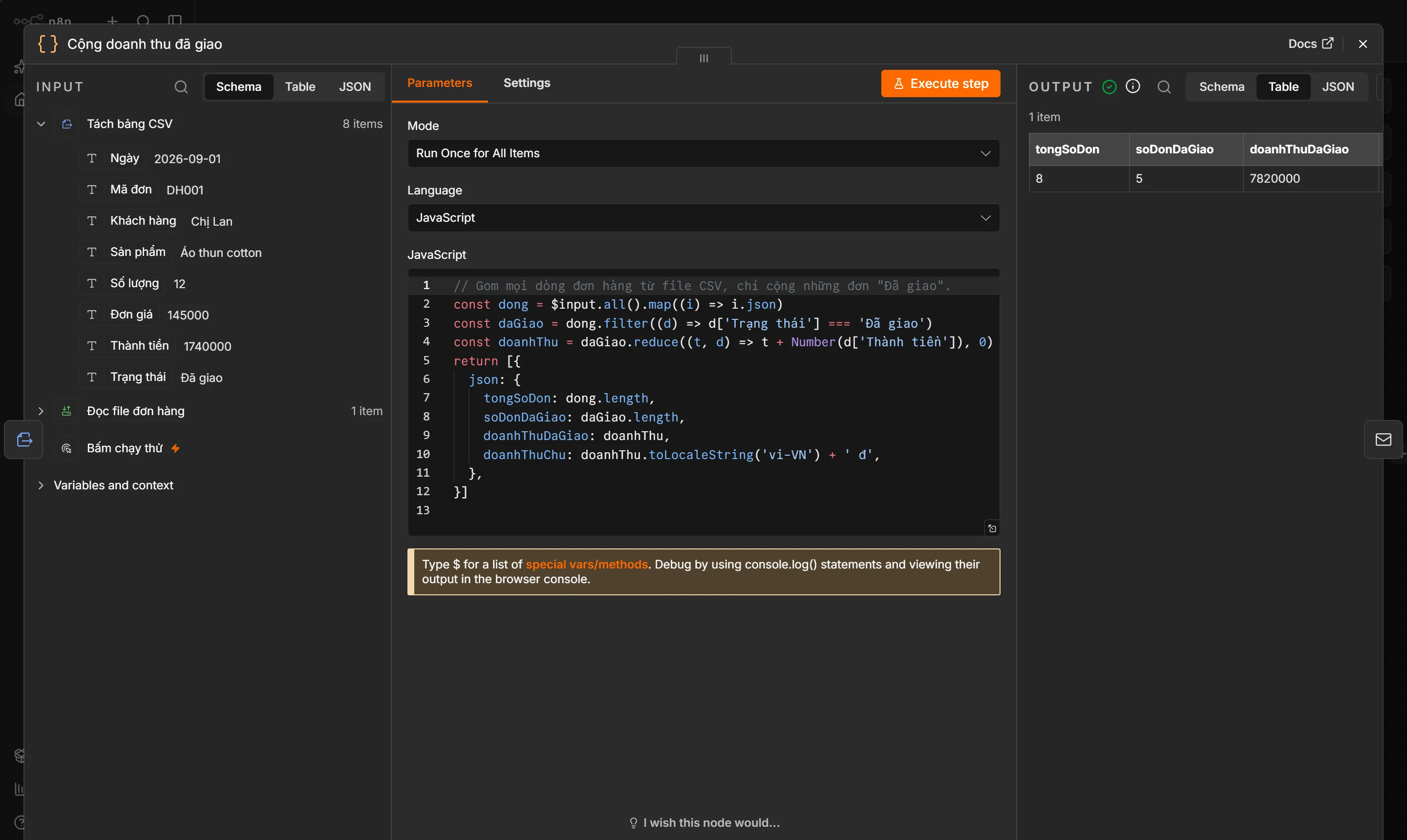Image resolution: width=1407 pixels, height=840 pixels.
Task: Click the text type icon beside Mã đơn
Action: [92, 189]
